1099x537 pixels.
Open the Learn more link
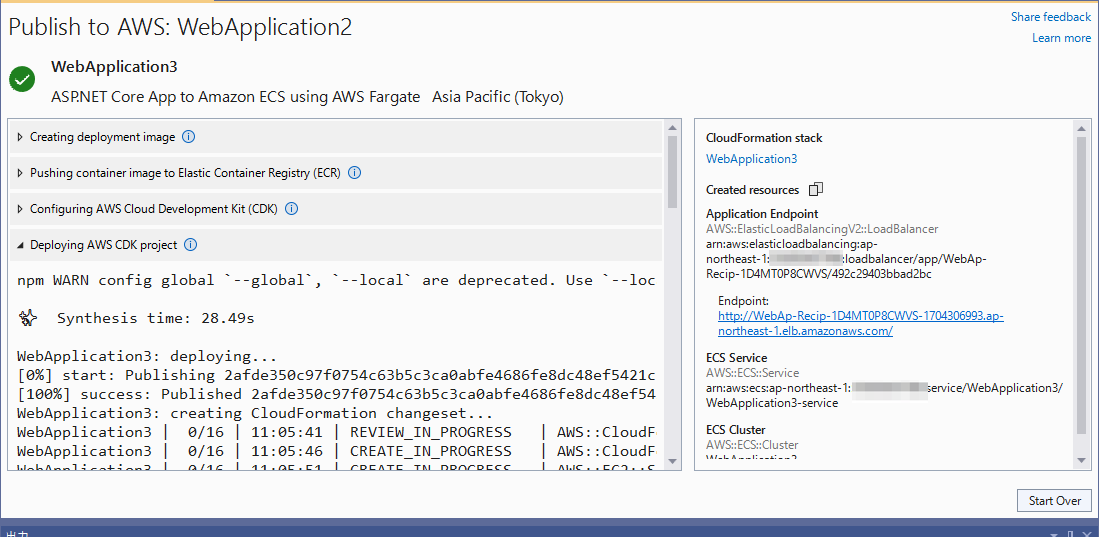click(x=1061, y=38)
